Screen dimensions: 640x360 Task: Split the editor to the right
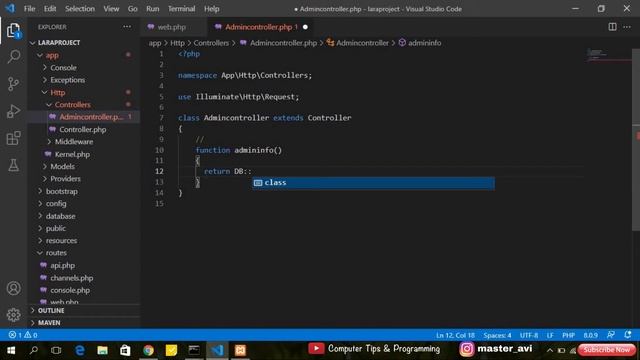coord(612,27)
